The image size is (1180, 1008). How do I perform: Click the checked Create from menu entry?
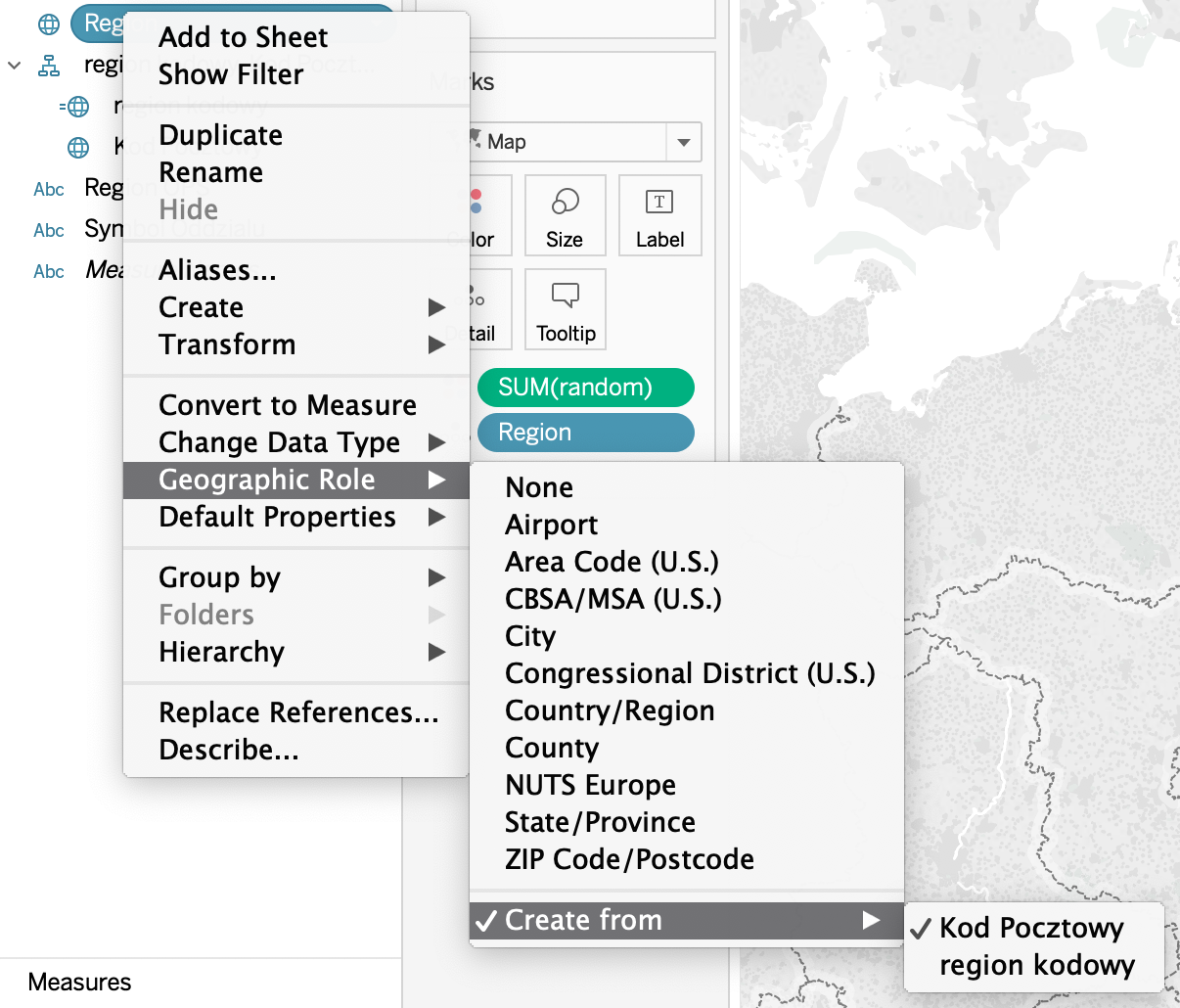[x=583, y=920]
